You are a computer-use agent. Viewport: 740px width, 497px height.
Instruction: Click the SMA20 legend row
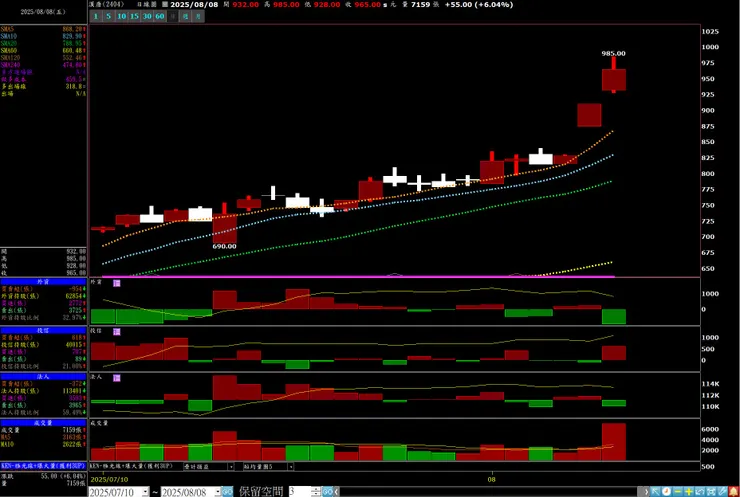click(x=43, y=43)
